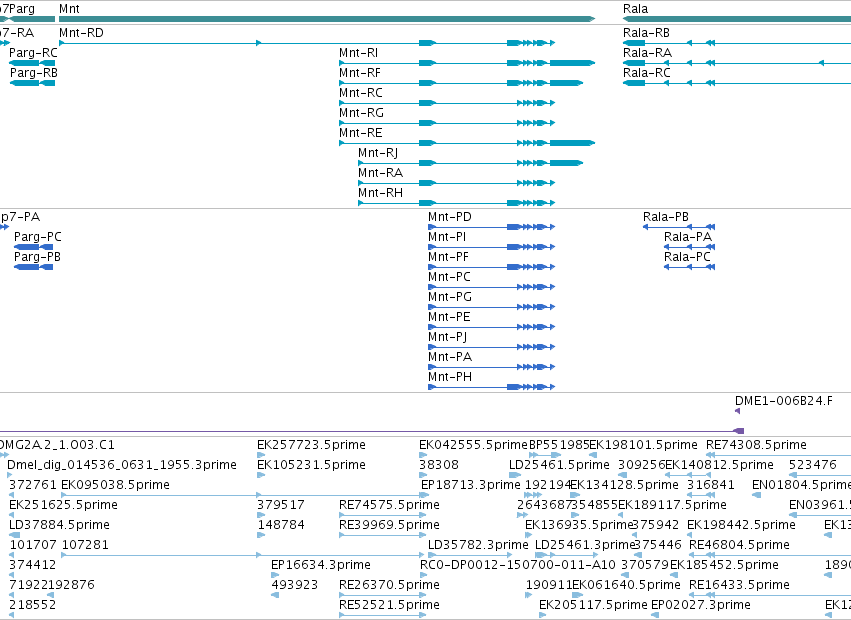
Task: Click the Dmel_dig_014536_0631_1955.3prime label
Action: tap(122, 465)
